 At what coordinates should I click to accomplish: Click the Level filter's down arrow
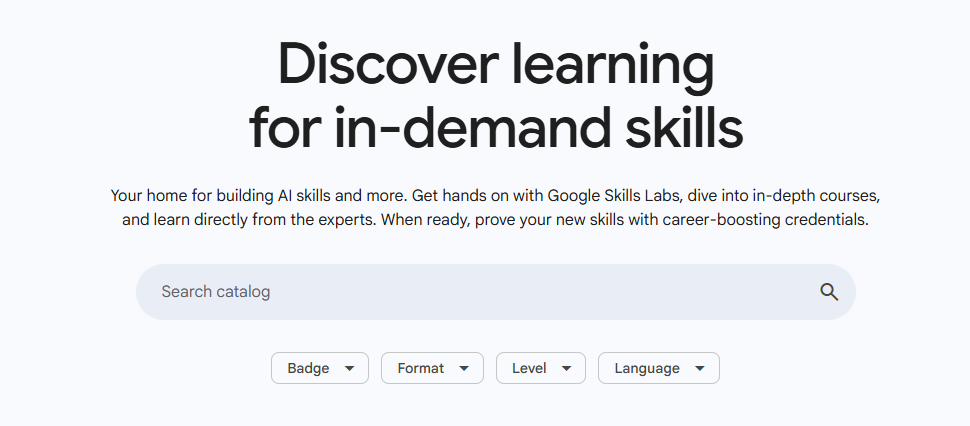pyautogui.click(x=566, y=369)
